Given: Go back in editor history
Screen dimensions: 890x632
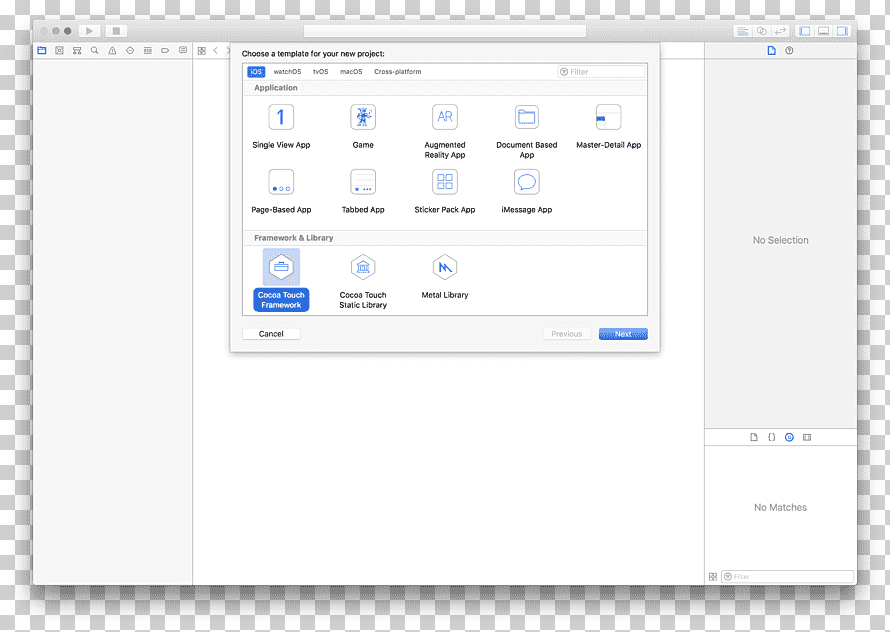Looking at the screenshot, I should (x=216, y=51).
